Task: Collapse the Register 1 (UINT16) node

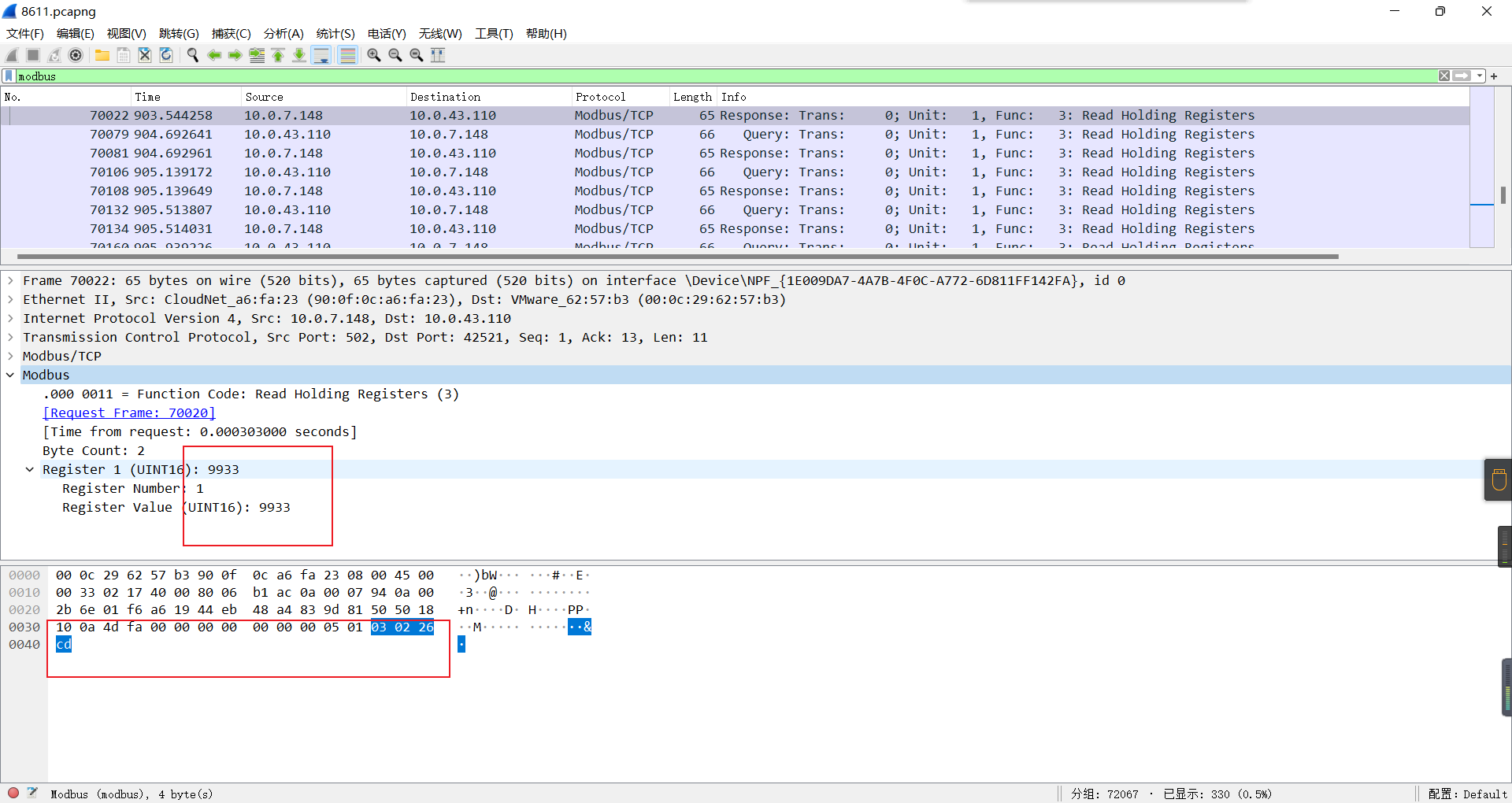Action: click(30, 469)
